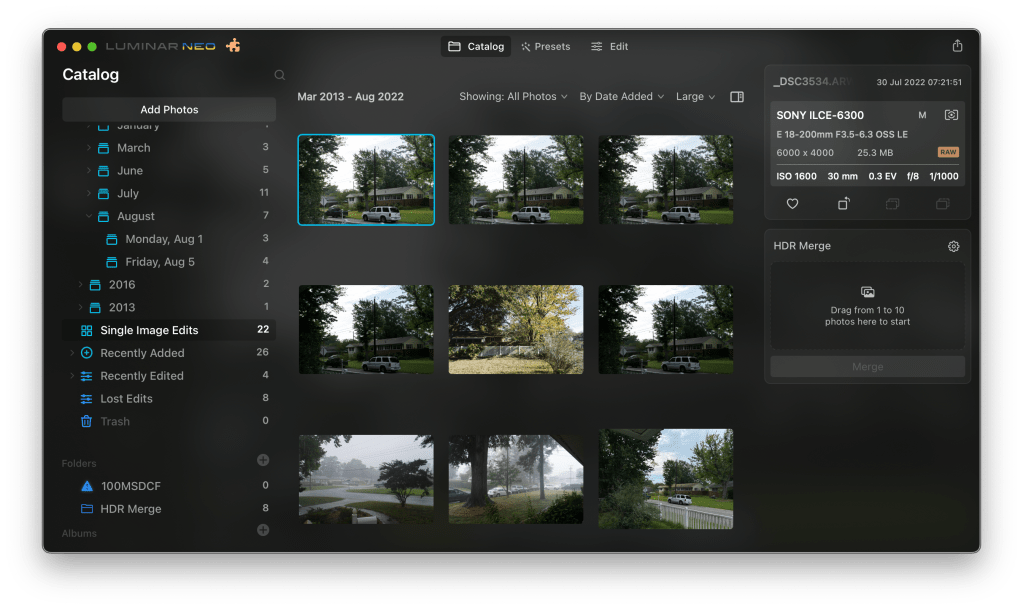Expand the 2016 year in catalog tree

click(80, 285)
